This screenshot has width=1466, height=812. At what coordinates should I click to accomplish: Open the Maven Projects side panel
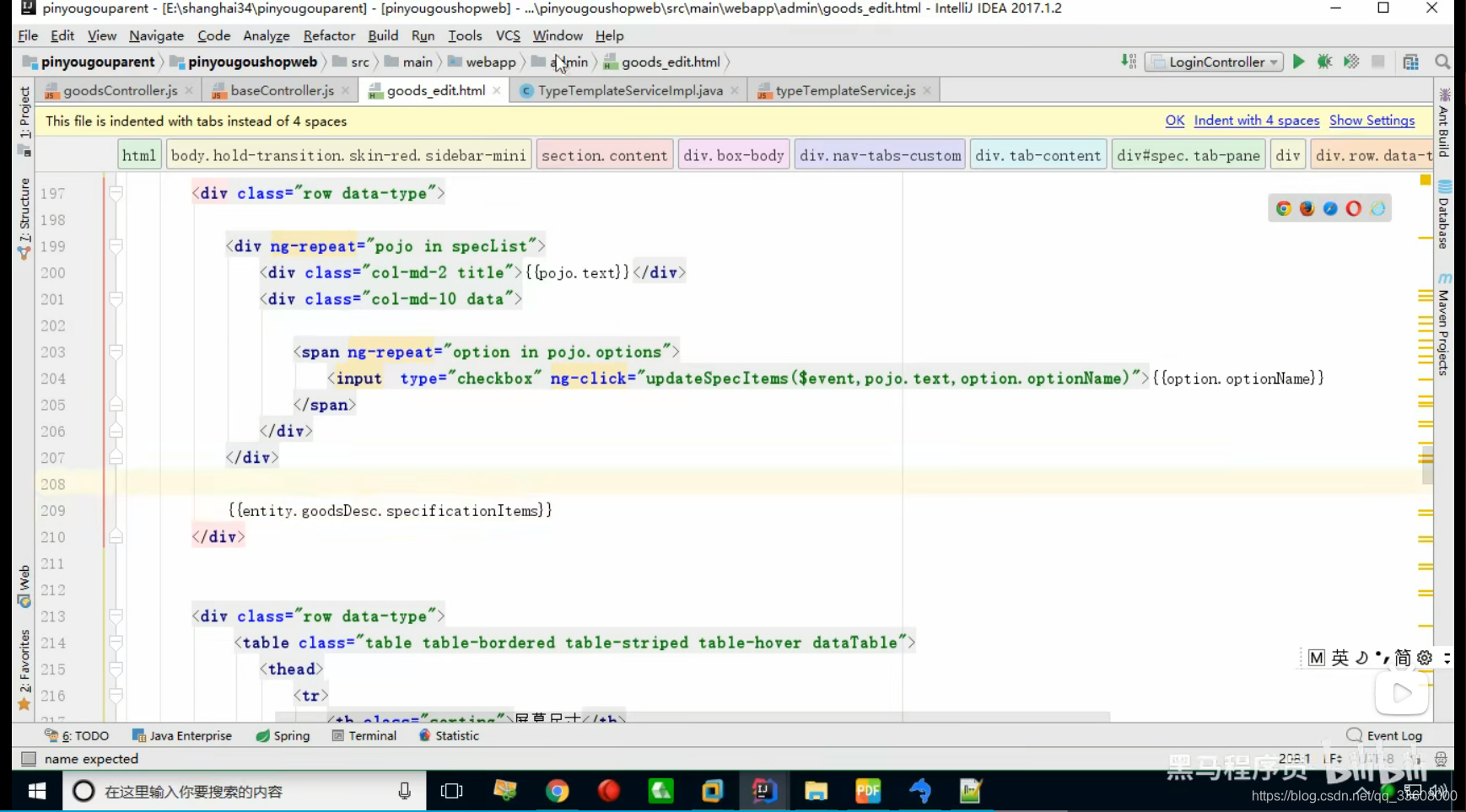tap(1444, 325)
